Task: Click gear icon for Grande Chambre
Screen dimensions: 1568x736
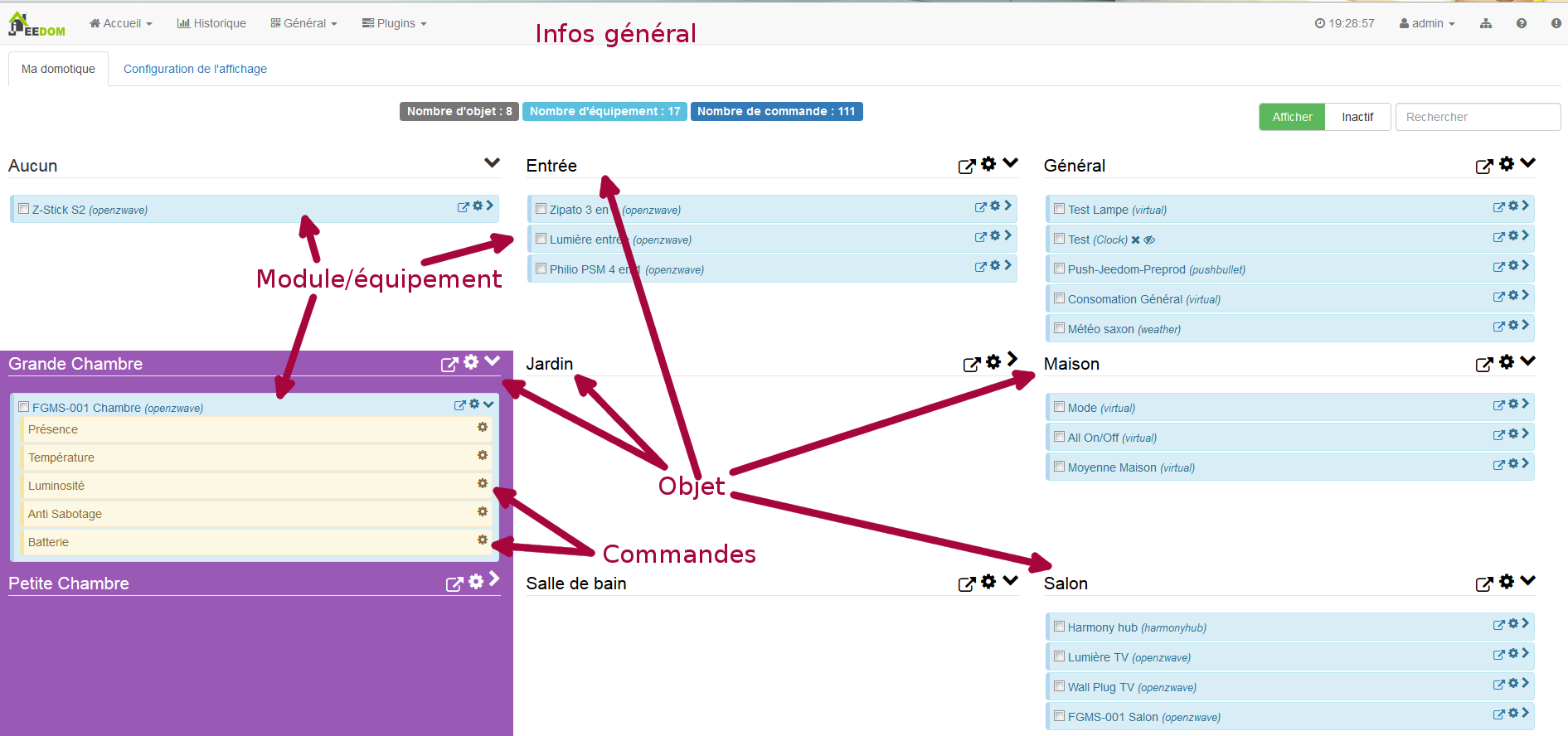Action: [471, 361]
